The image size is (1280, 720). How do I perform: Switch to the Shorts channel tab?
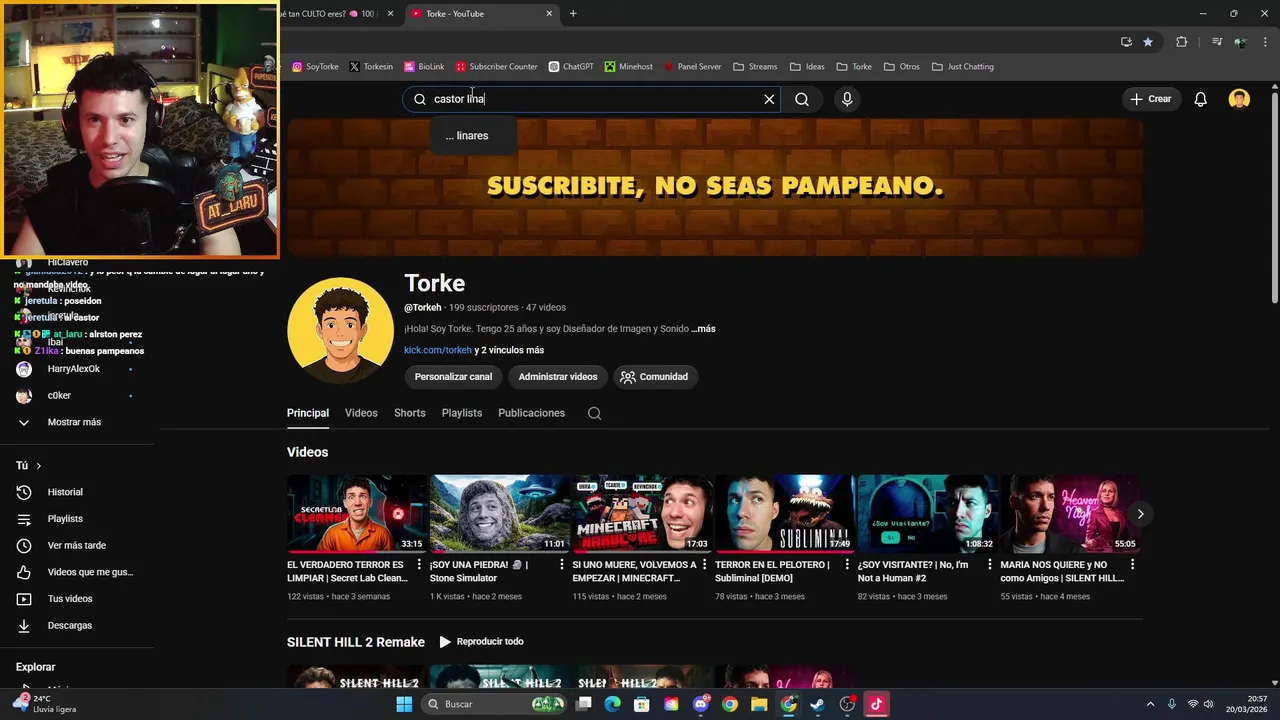tap(409, 413)
